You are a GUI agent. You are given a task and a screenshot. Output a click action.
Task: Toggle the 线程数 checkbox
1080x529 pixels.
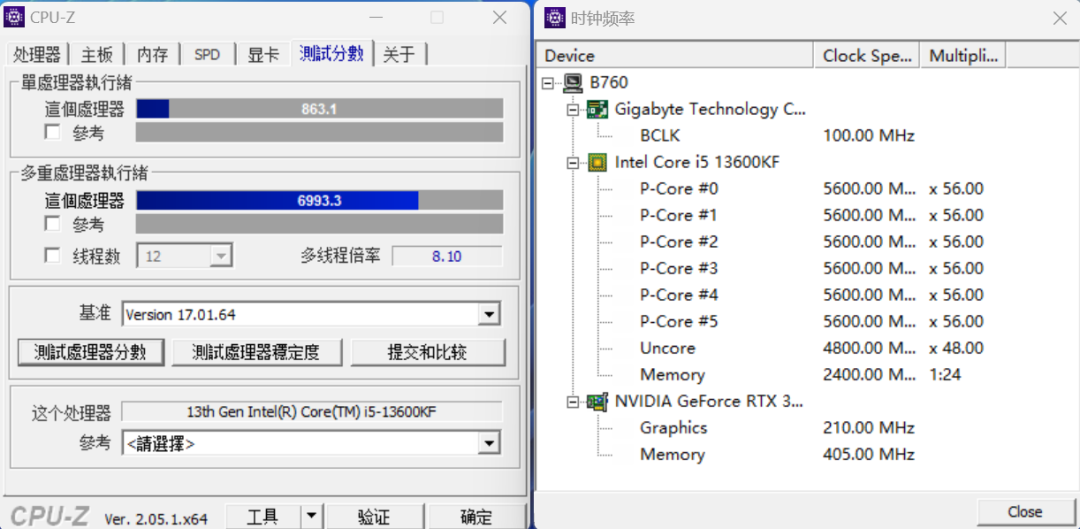pos(52,256)
